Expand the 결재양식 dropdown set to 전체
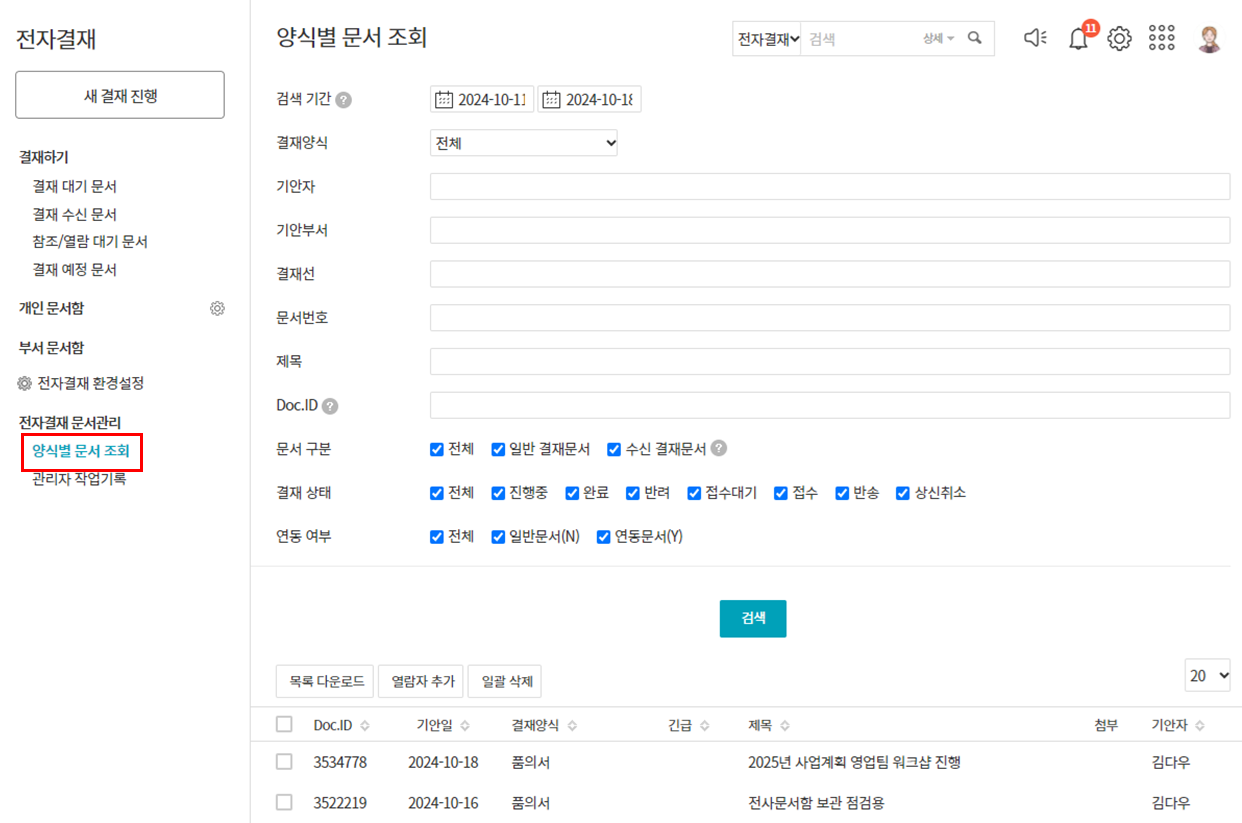The width and height of the screenshot is (1242, 823). 524,143
